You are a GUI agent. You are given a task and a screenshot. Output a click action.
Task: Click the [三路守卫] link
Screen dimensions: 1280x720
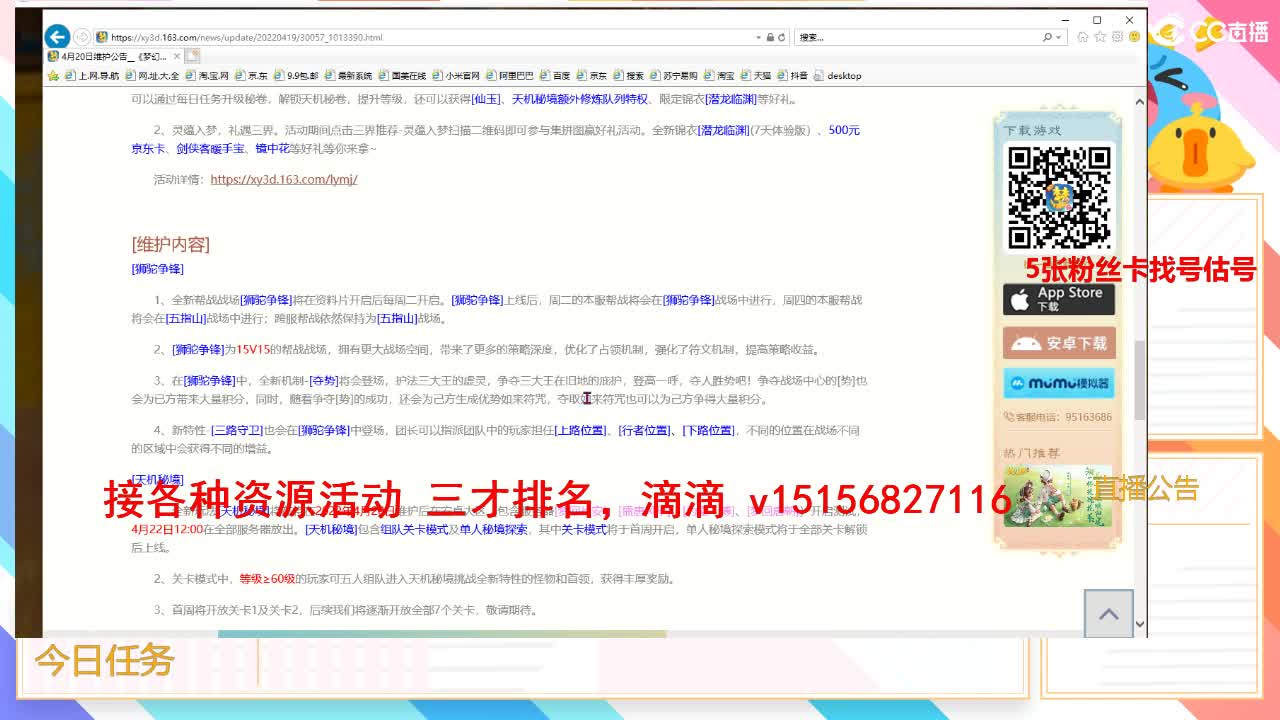click(x=235, y=430)
